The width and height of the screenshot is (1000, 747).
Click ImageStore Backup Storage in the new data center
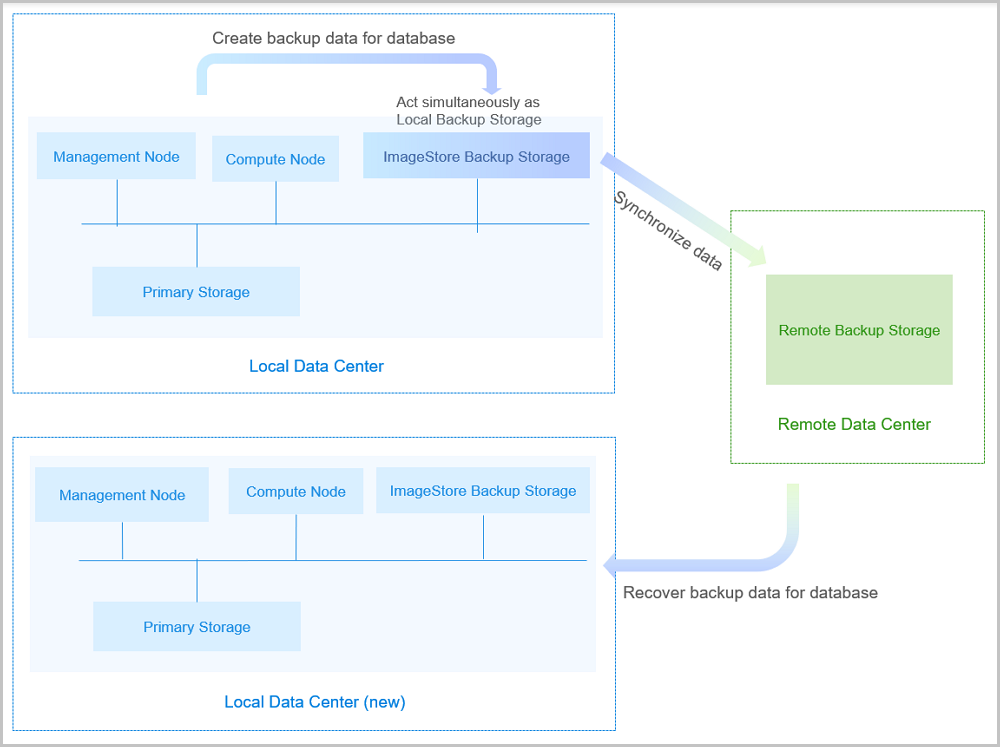(x=483, y=491)
